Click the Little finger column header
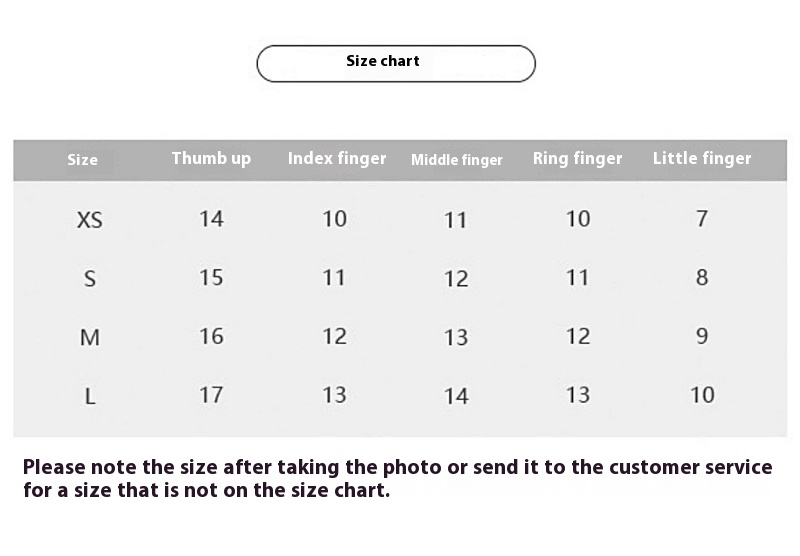This screenshot has height=556, width=800. coord(702,158)
